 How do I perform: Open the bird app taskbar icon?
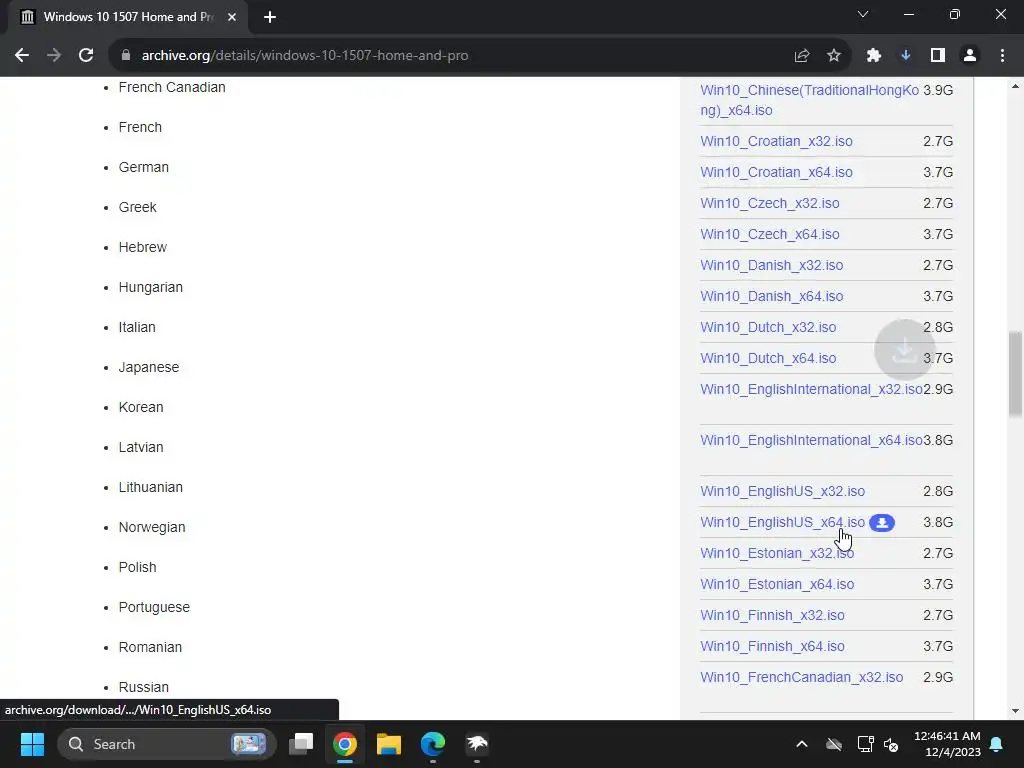pyautogui.click(x=477, y=744)
